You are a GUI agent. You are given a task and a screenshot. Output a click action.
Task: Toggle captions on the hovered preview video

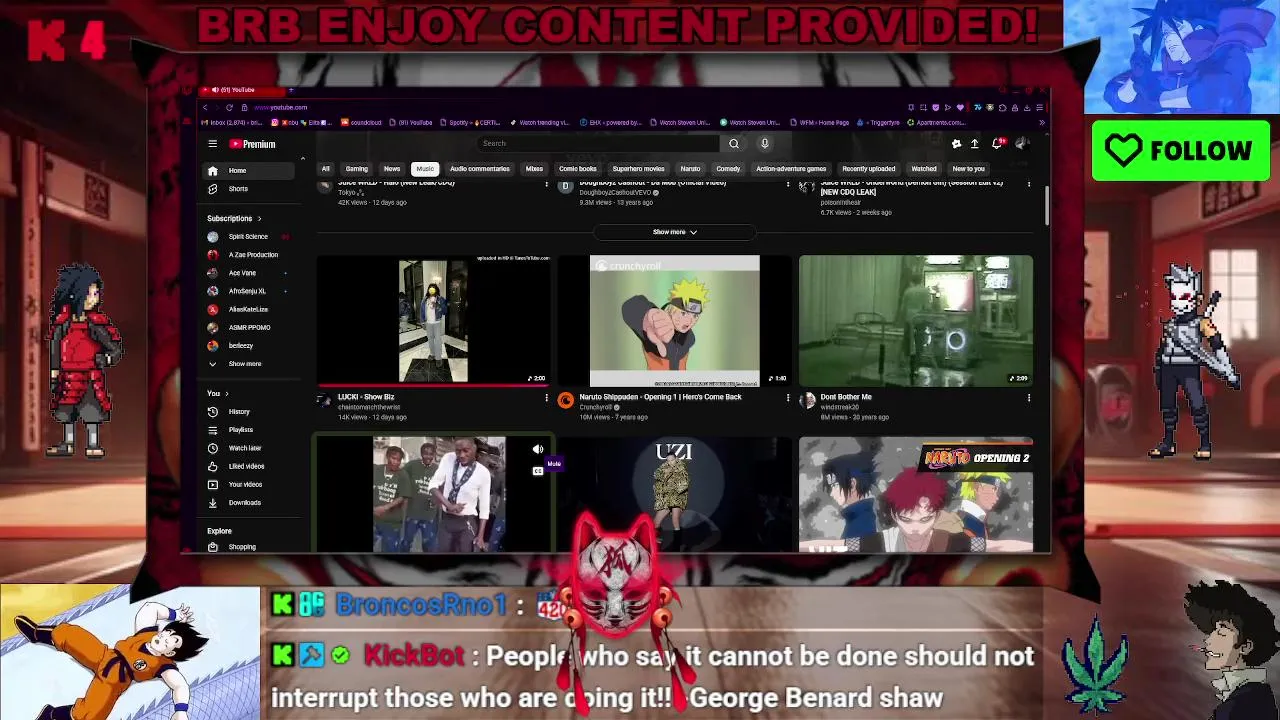538,471
